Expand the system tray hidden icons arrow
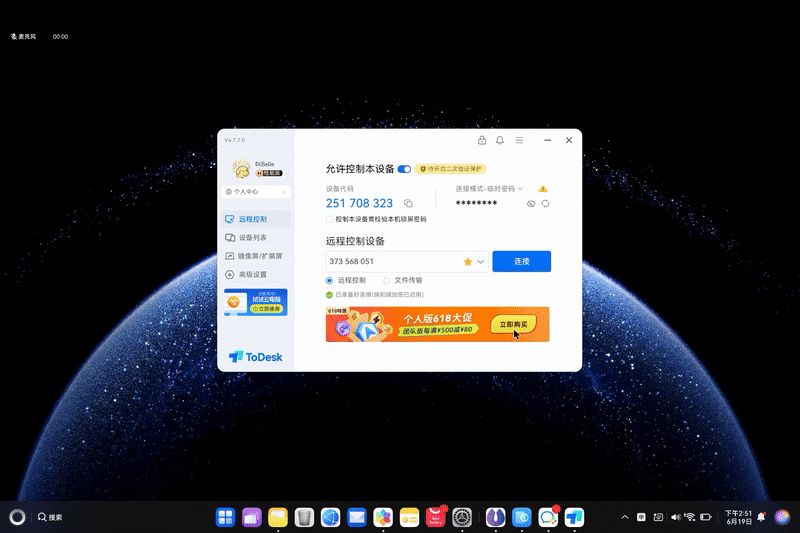This screenshot has width=800, height=533. pyautogui.click(x=624, y=517)
